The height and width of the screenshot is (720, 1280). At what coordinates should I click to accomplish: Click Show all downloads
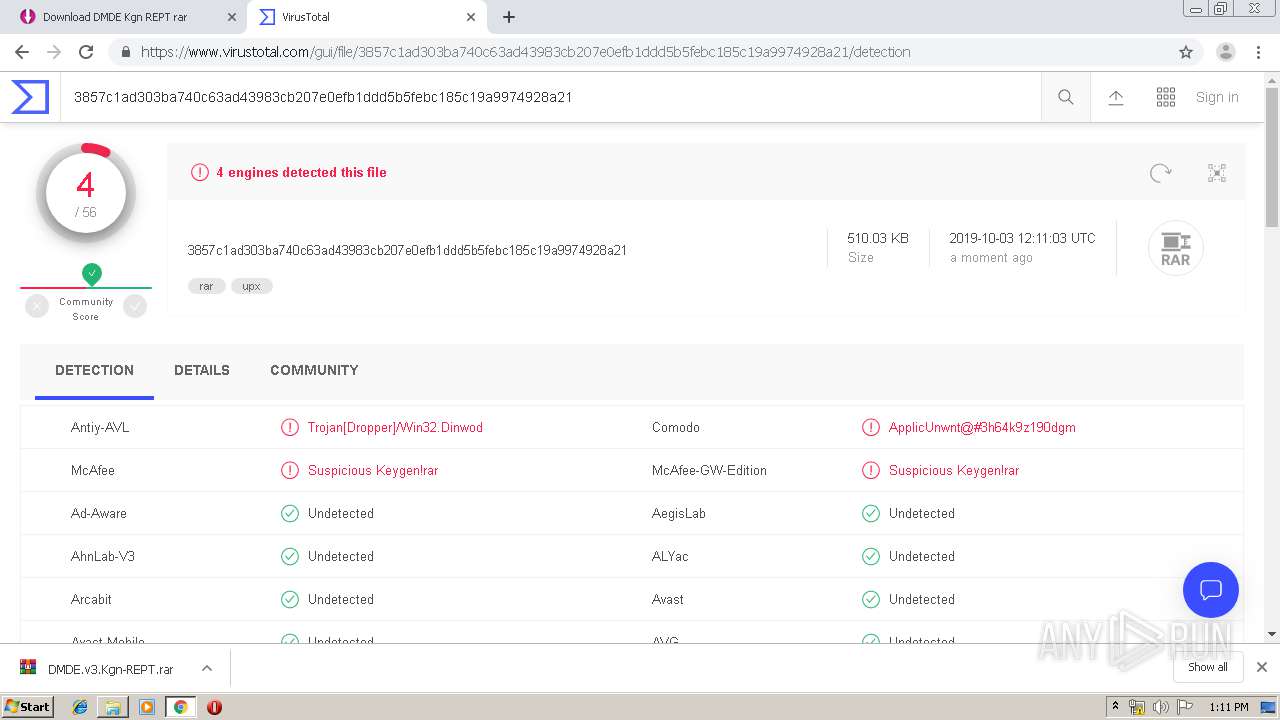point(1208,667)
